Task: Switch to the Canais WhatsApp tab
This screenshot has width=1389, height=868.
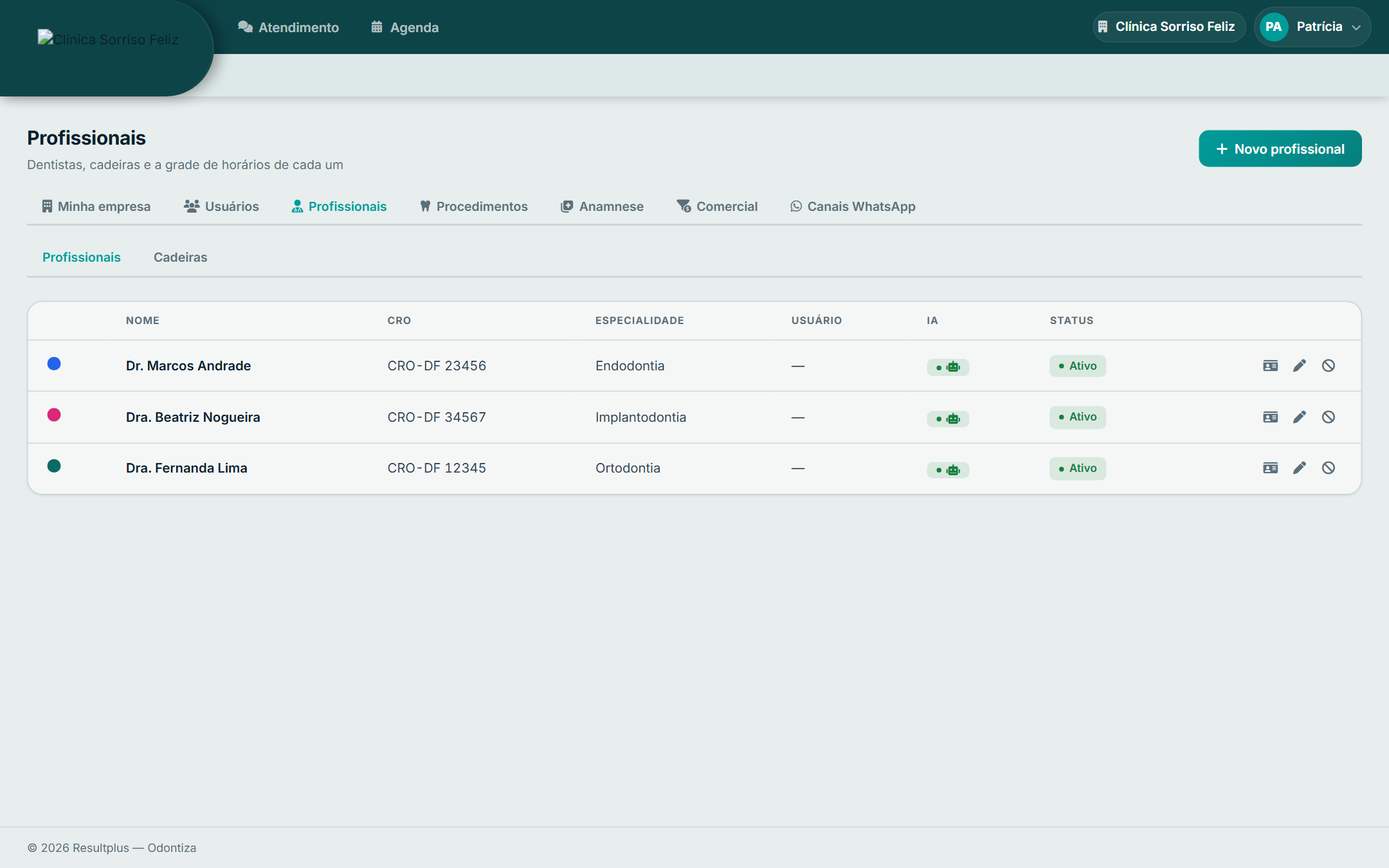Action: [853, 206]
